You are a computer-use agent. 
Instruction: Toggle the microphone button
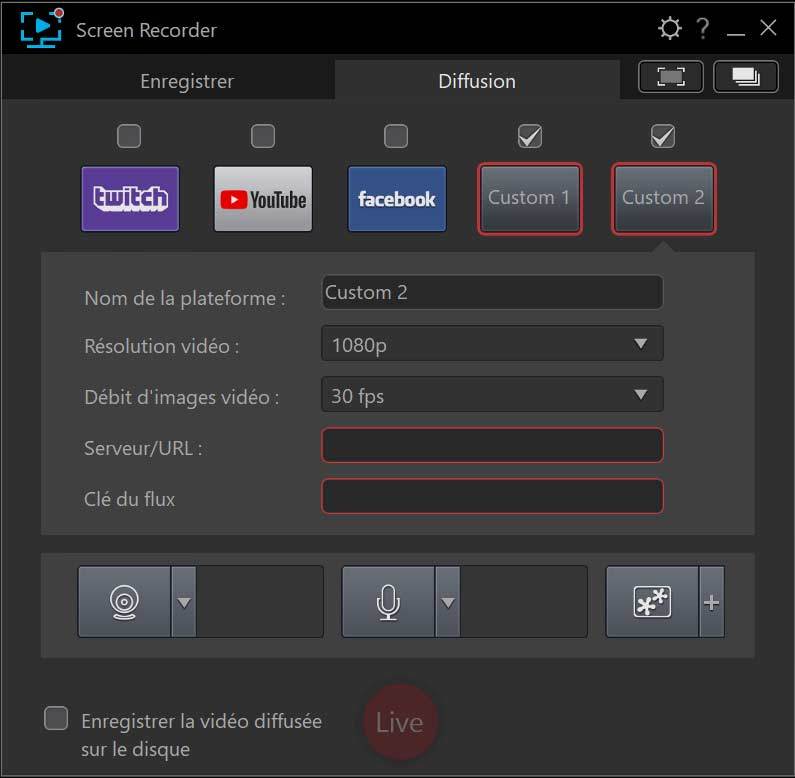pyautogui.click(x=388, y=602)
